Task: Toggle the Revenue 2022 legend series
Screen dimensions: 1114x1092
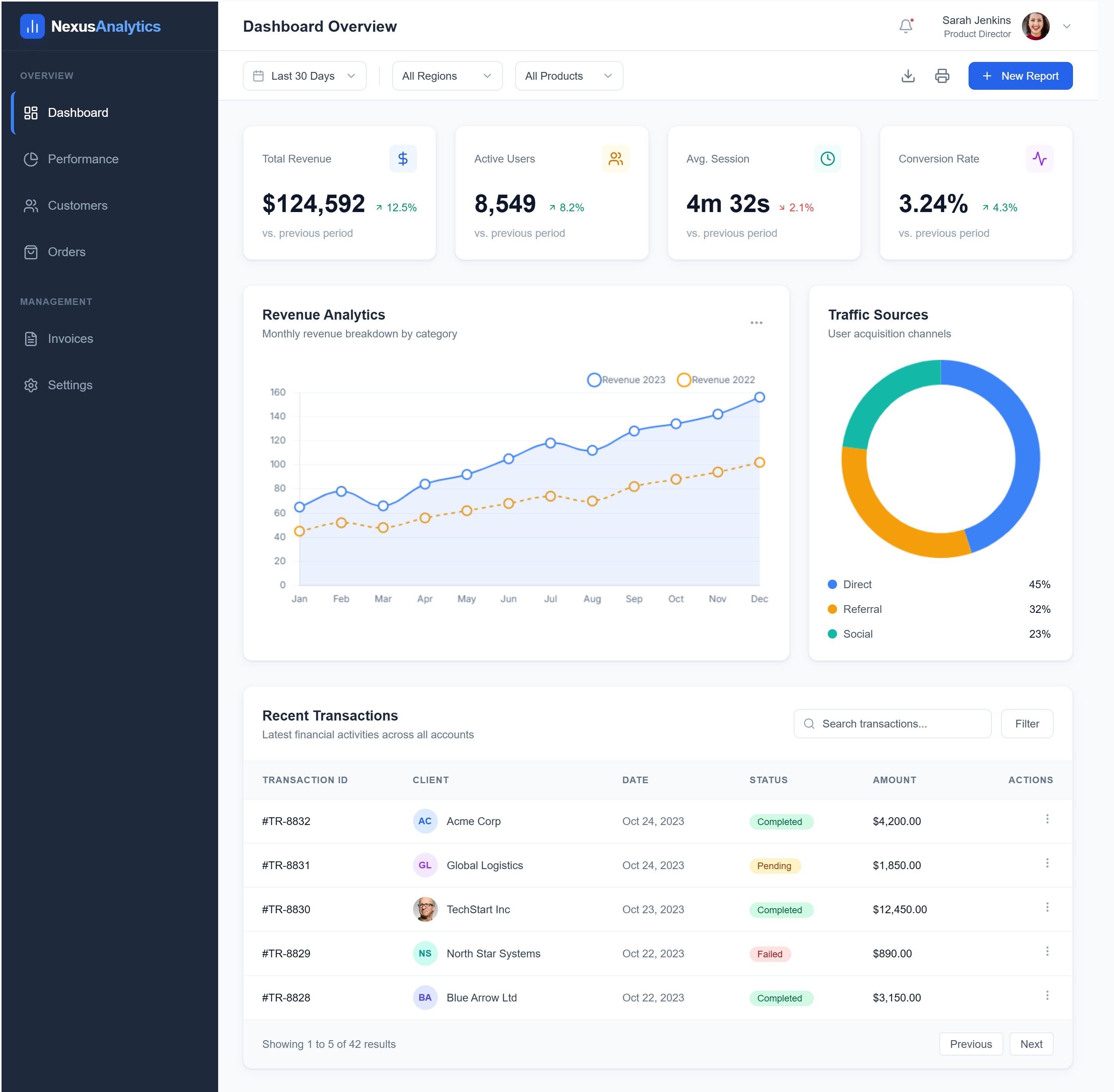Action: tap(716, 380)
